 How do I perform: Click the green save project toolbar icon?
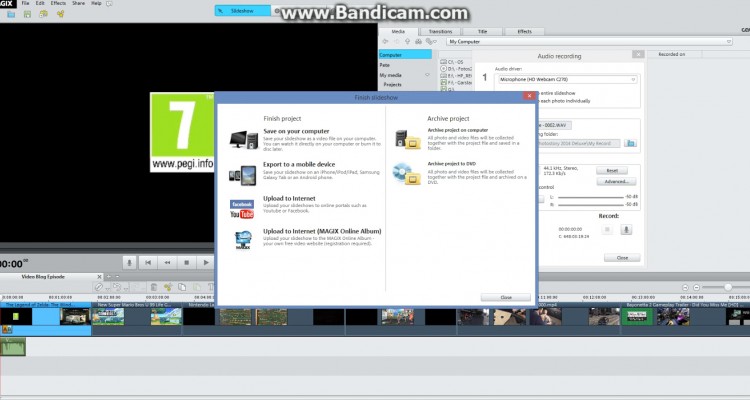click(x=27, y=14)
